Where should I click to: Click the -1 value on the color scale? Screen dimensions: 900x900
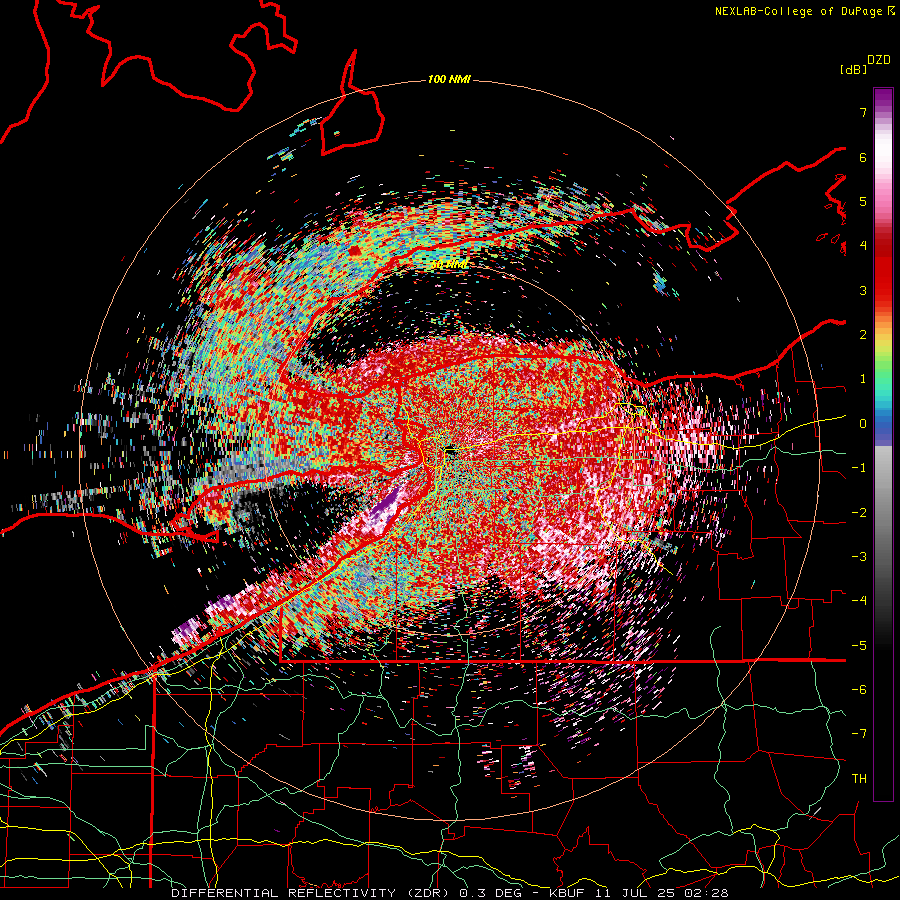click(x=859, y=468)
